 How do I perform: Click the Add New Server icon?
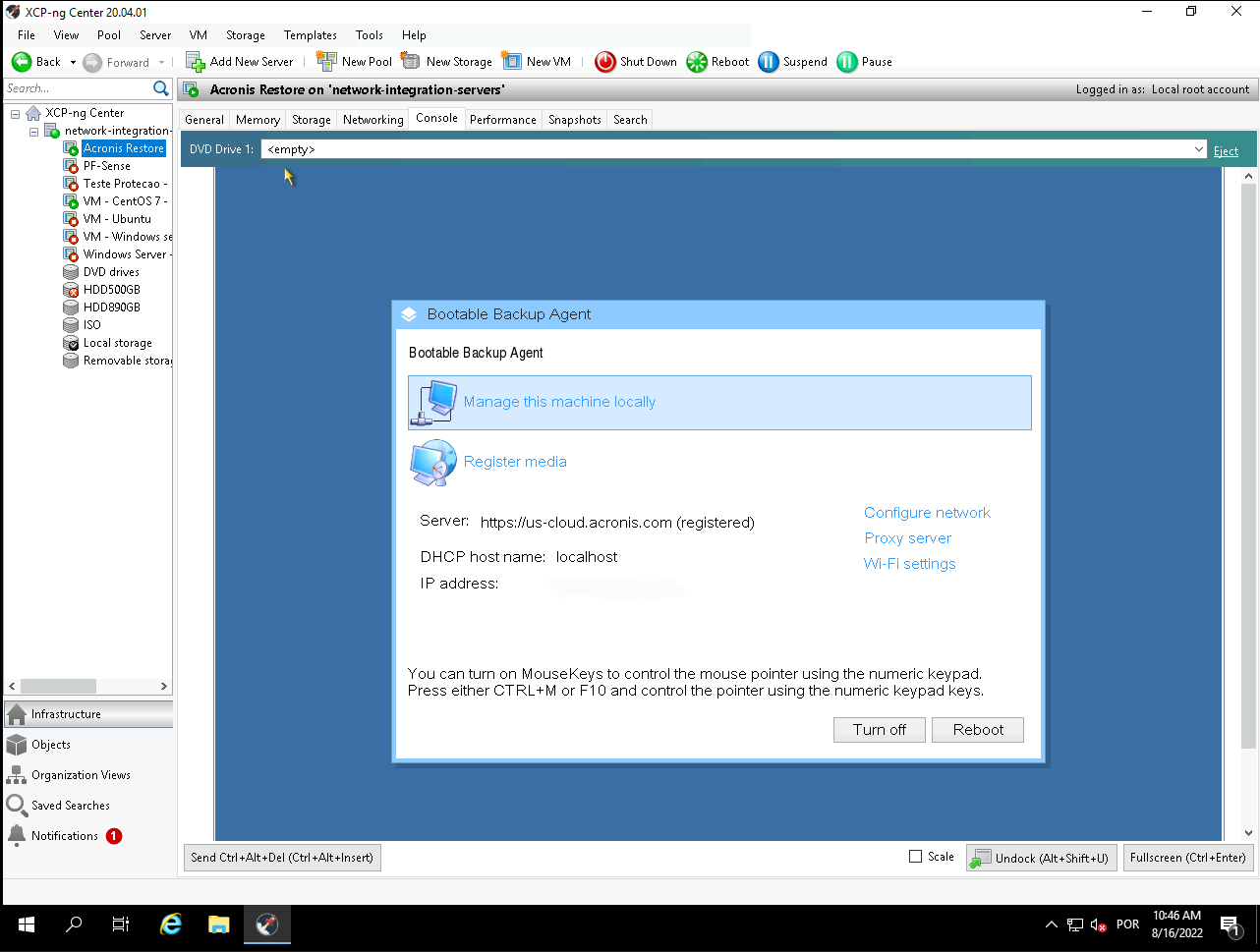(195, 62)
